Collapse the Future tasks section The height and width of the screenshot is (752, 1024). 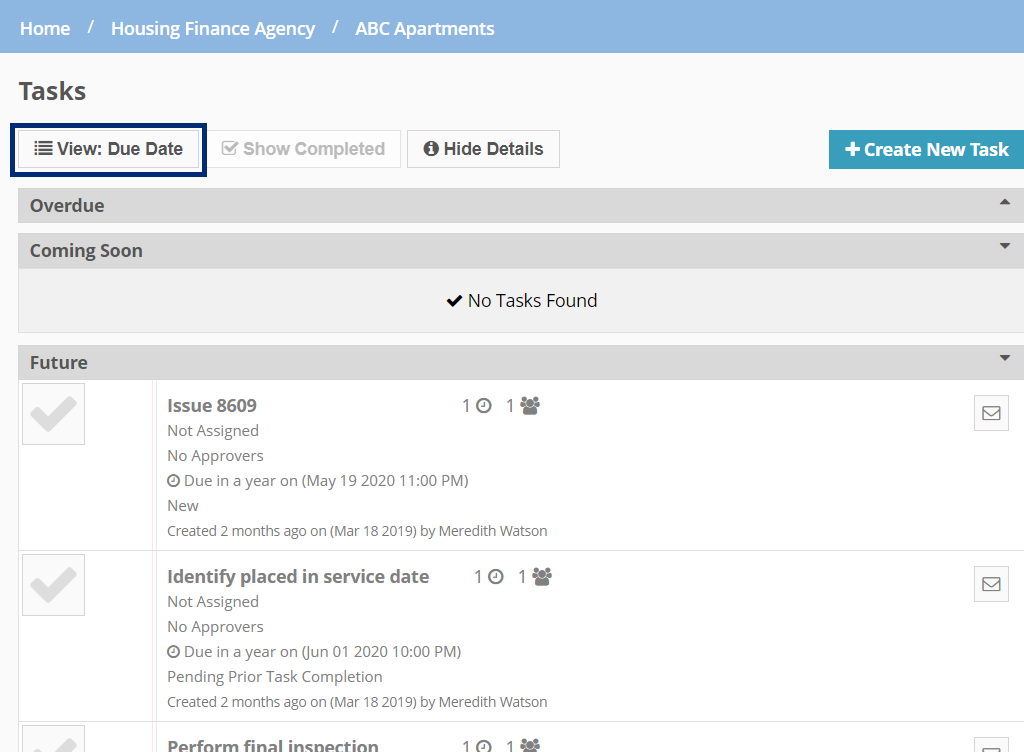click(1005, 359)
